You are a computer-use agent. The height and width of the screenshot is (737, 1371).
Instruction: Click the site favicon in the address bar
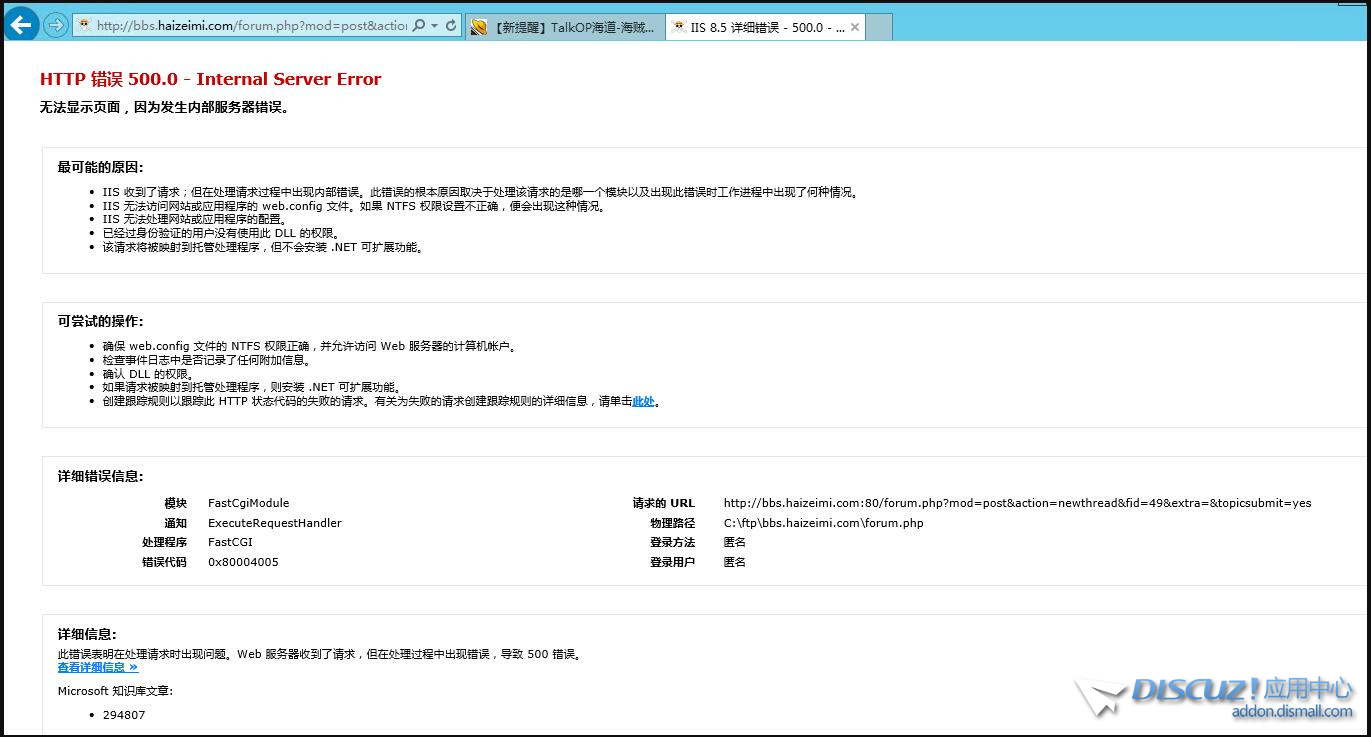[x=85, y=26]
